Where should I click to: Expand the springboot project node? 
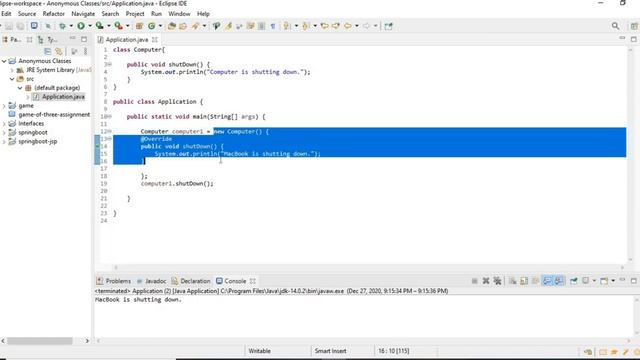[x=4, y=132]
